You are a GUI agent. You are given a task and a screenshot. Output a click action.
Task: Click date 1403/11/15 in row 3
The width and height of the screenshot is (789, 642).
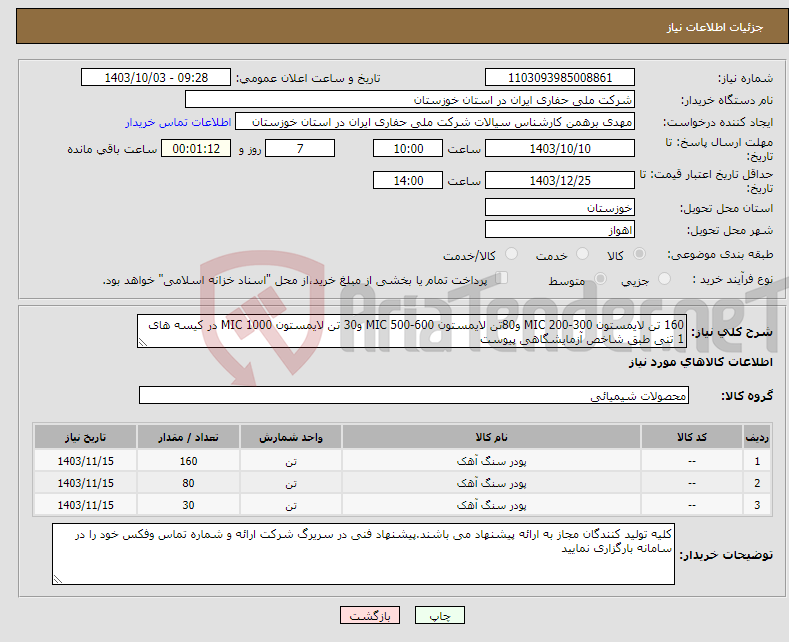86,505
